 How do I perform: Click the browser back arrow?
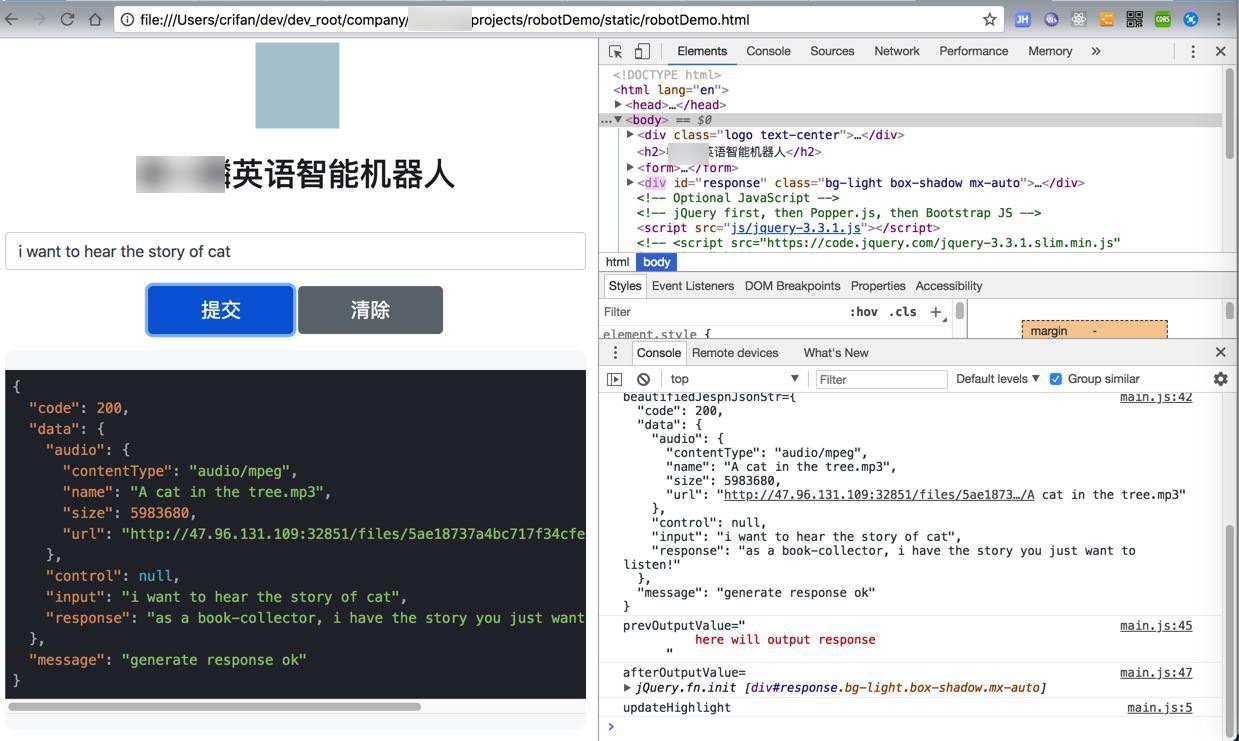click(12, 19)
